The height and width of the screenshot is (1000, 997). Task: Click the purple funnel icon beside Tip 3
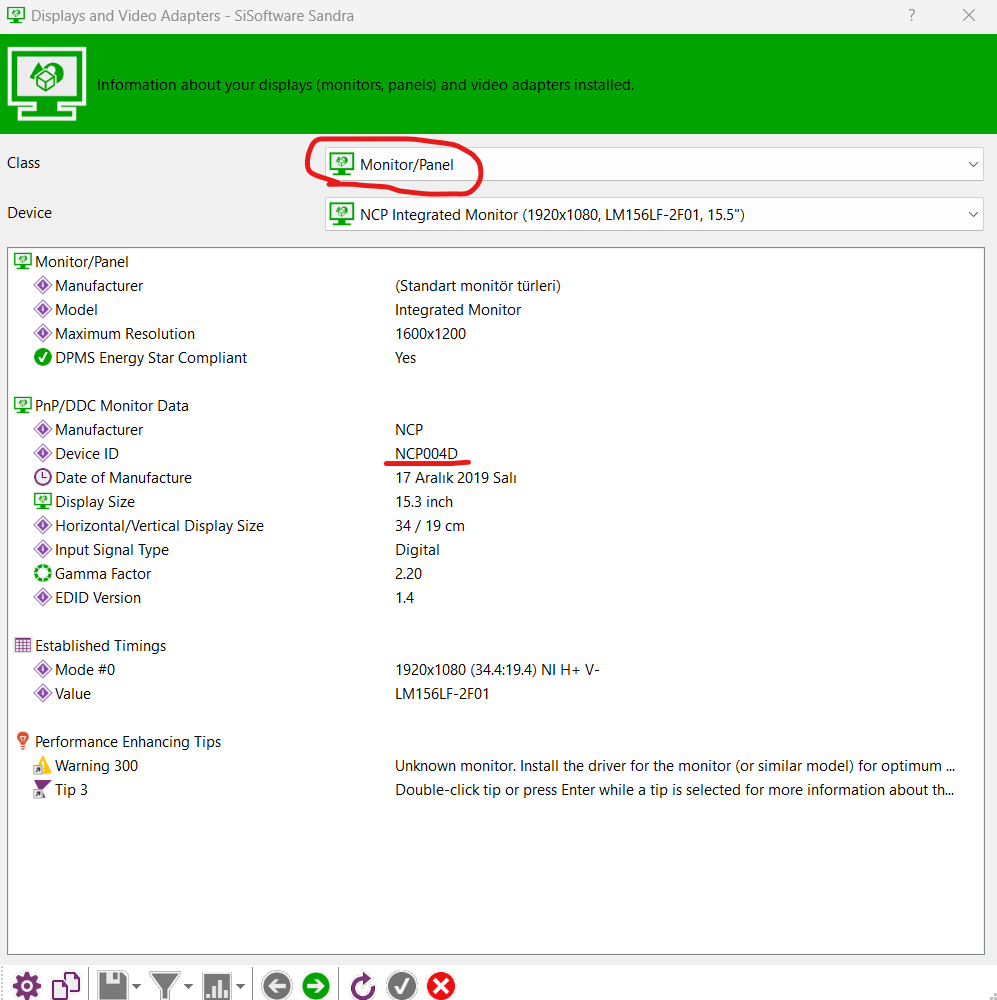(x=42, y=790)
